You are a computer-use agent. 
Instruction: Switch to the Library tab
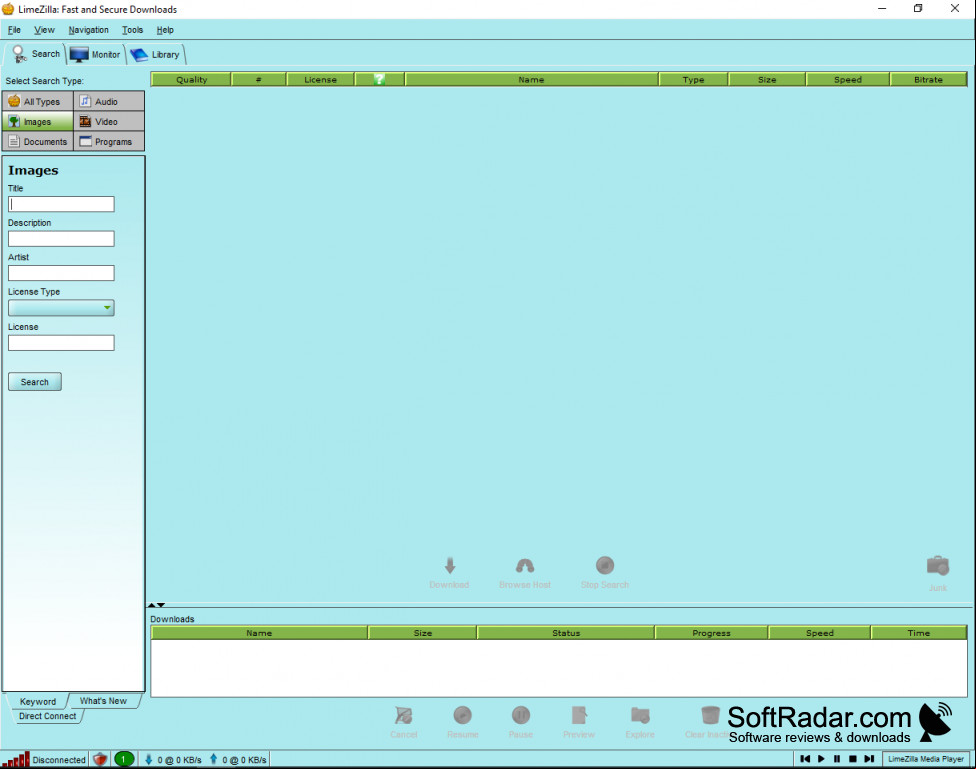(x=156, y=55)
